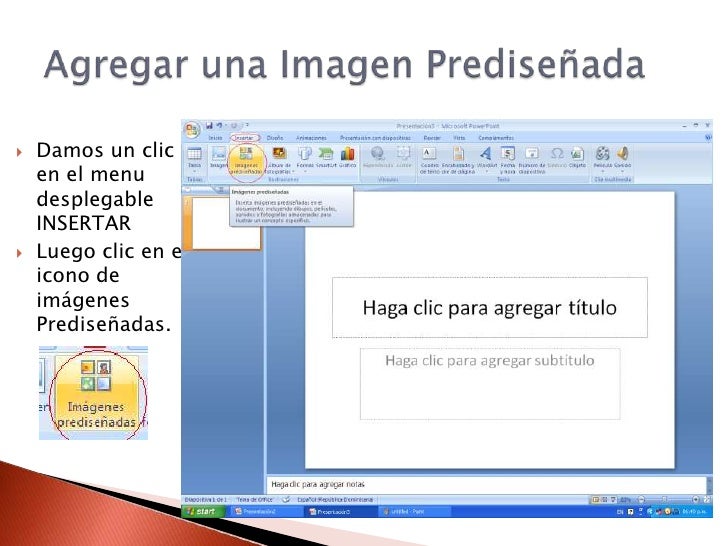The height and width of the screenshot is (546, 728).
Task: Insert Sonido with the speaker icon
Action: tap(623, 157)
